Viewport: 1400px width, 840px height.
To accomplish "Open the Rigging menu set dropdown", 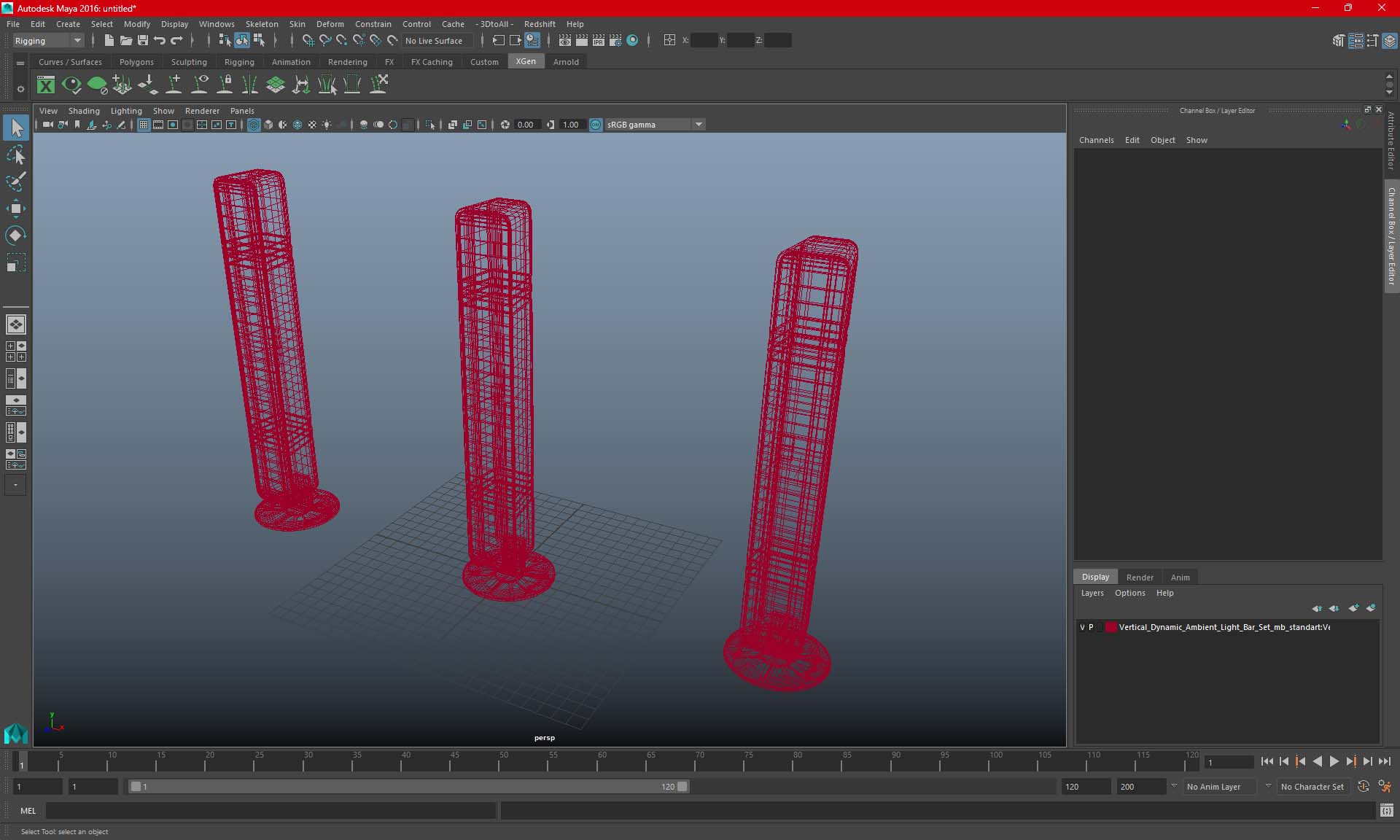I will pos(48,41).
